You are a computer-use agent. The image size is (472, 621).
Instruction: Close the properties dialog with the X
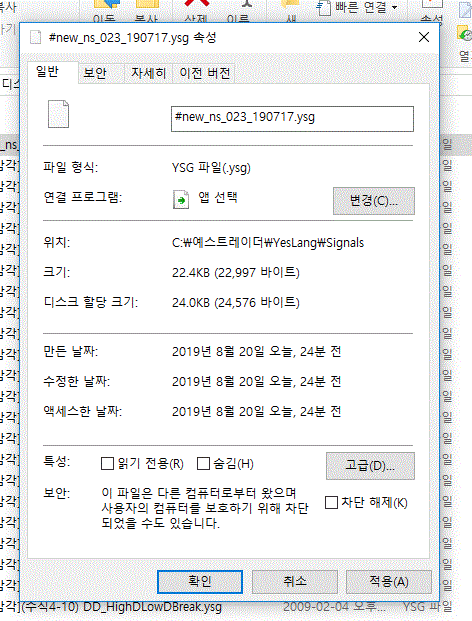point(424,37)
